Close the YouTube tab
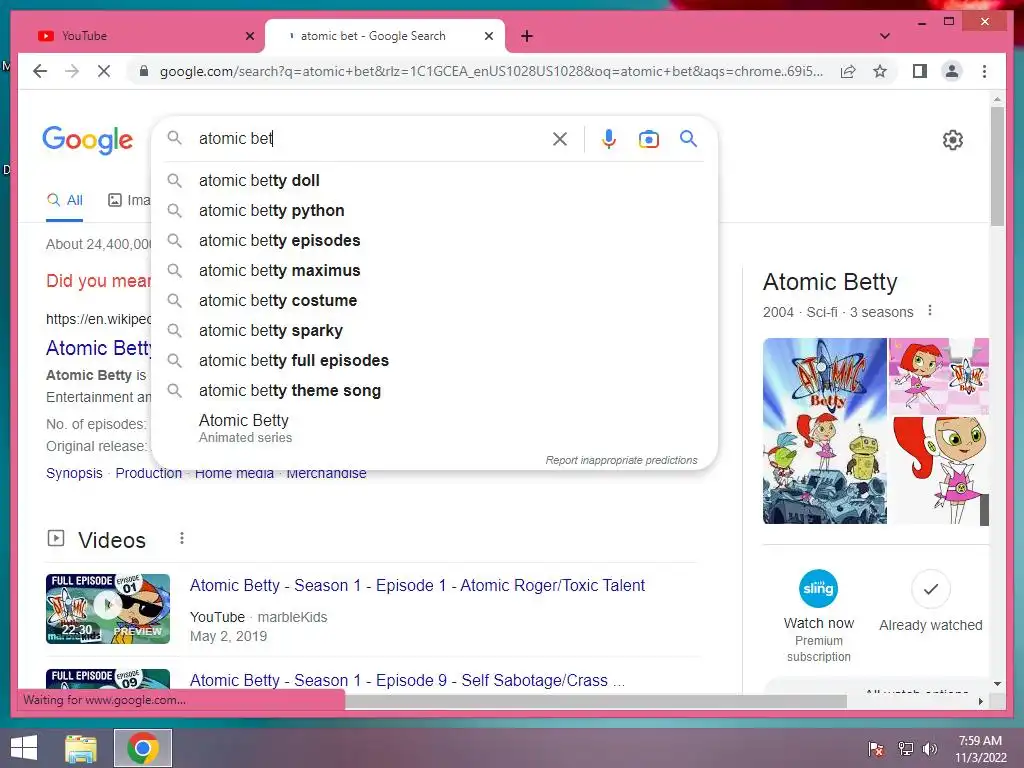Viewport: 1024px width, 768px height. point(249,36)
